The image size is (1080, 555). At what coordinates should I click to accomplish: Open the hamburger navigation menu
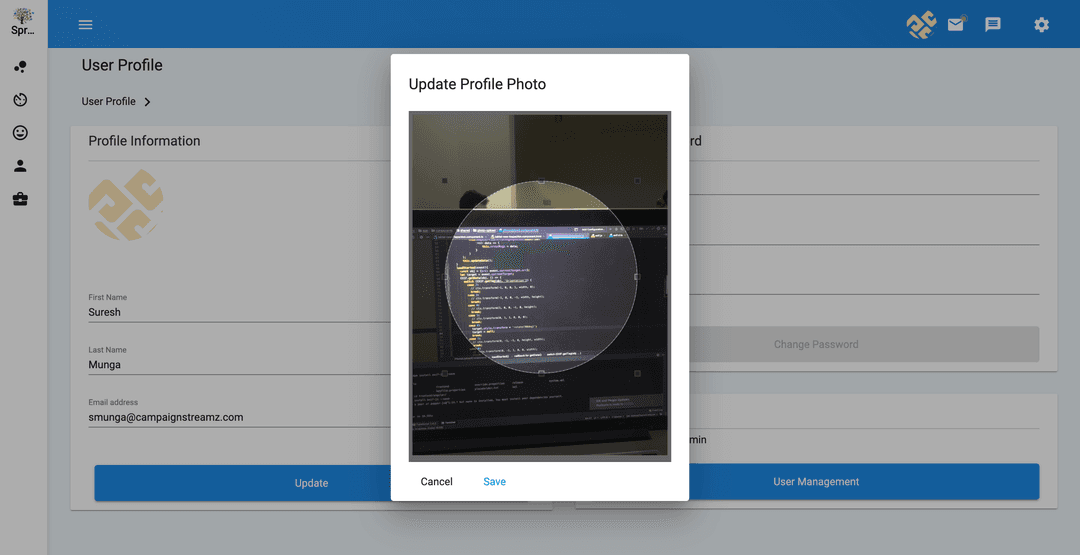pyautogui.click(x=85, y=25)
